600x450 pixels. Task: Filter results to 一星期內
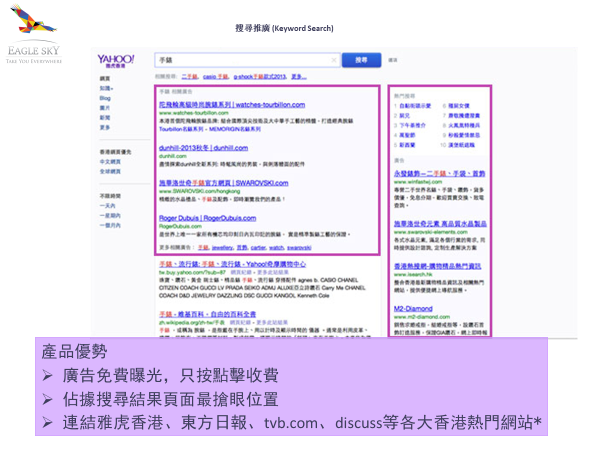[x=110, y=216]
